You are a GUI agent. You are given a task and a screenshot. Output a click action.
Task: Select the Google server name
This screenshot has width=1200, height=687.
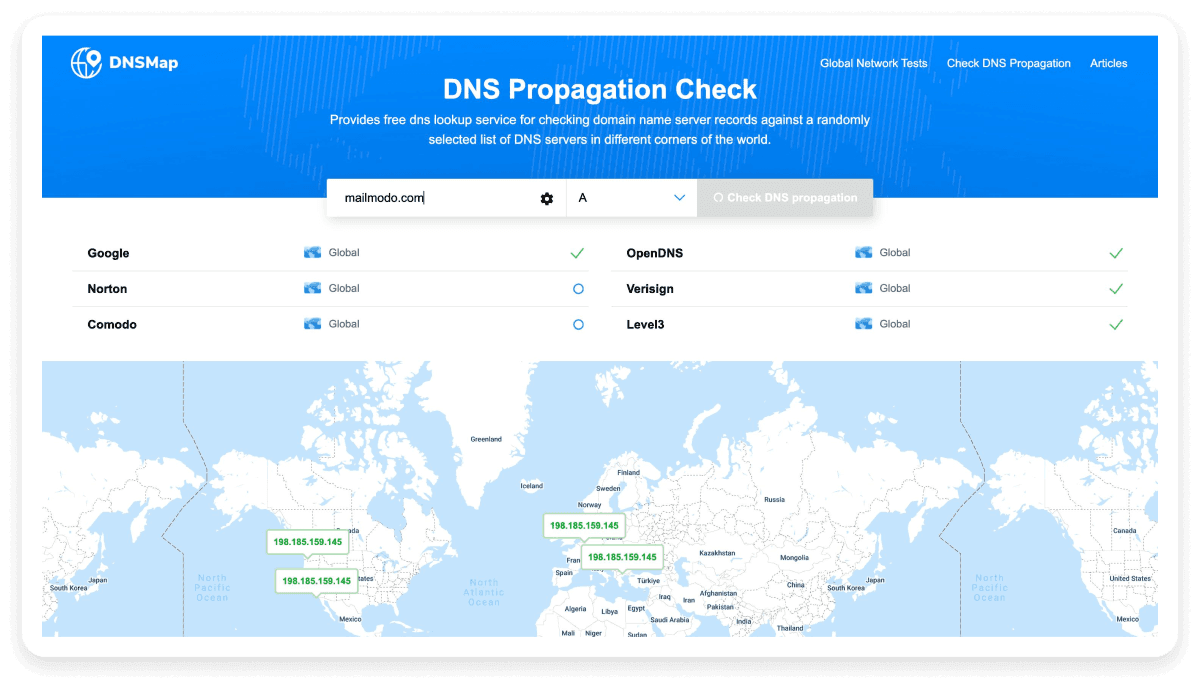point(109,253)
